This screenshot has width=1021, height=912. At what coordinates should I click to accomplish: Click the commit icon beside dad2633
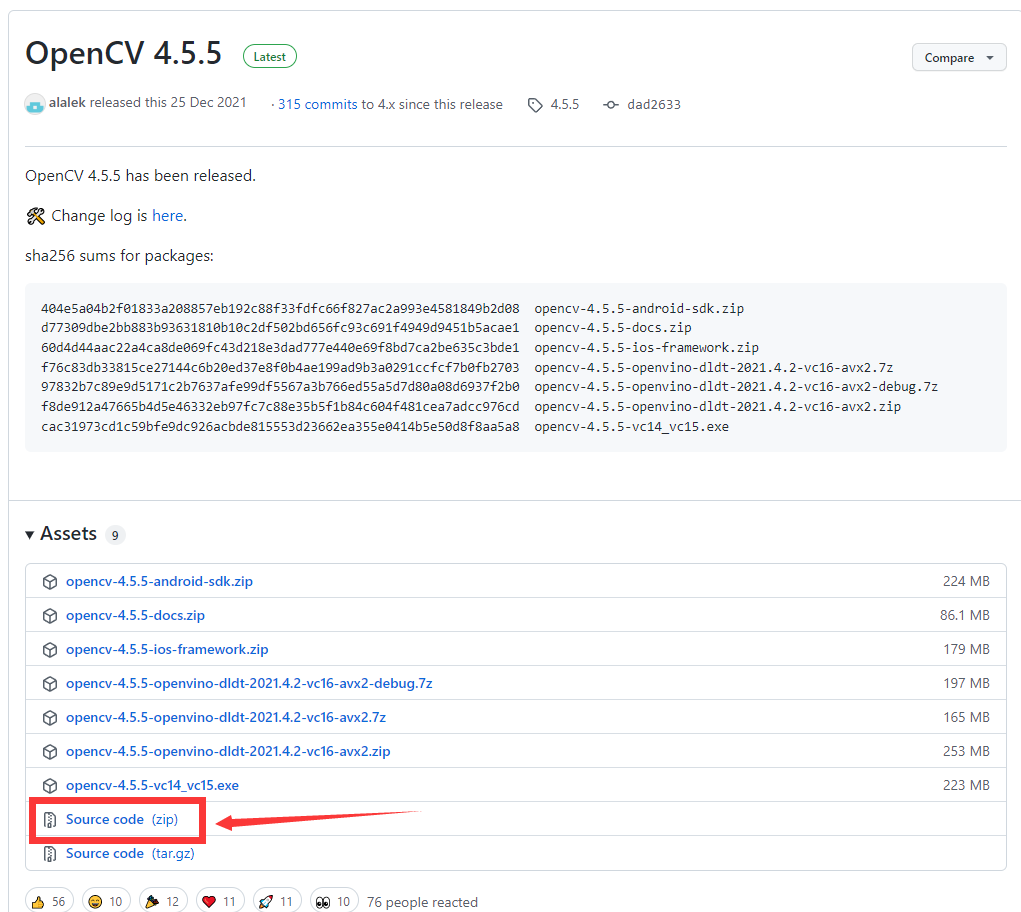tap(611, 105)
